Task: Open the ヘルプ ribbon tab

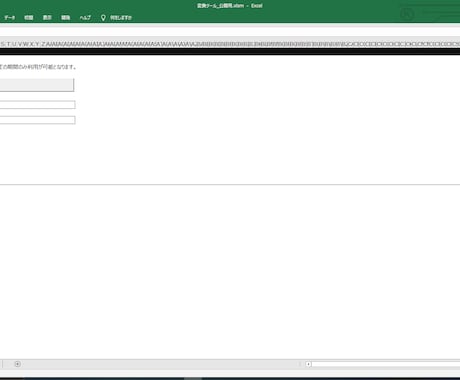Action: [x=85, y=17]
